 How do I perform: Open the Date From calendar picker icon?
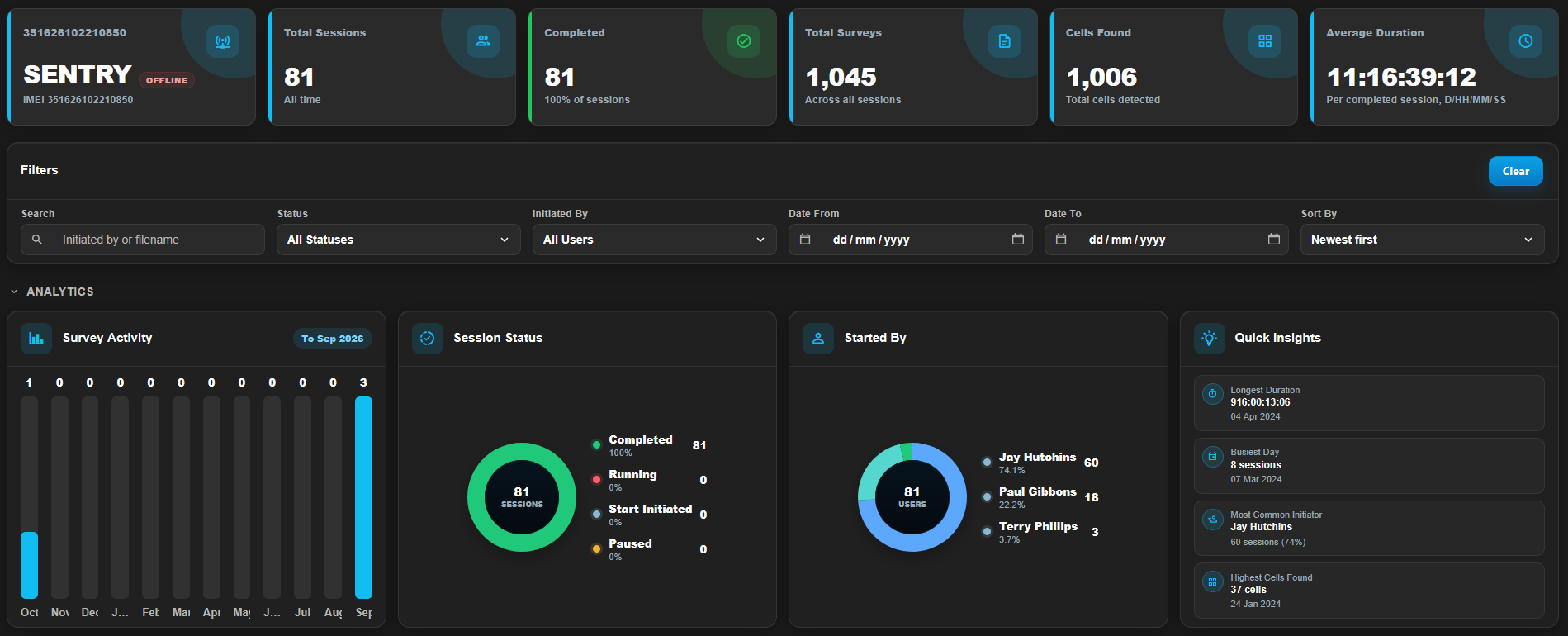coord(1018,240)
